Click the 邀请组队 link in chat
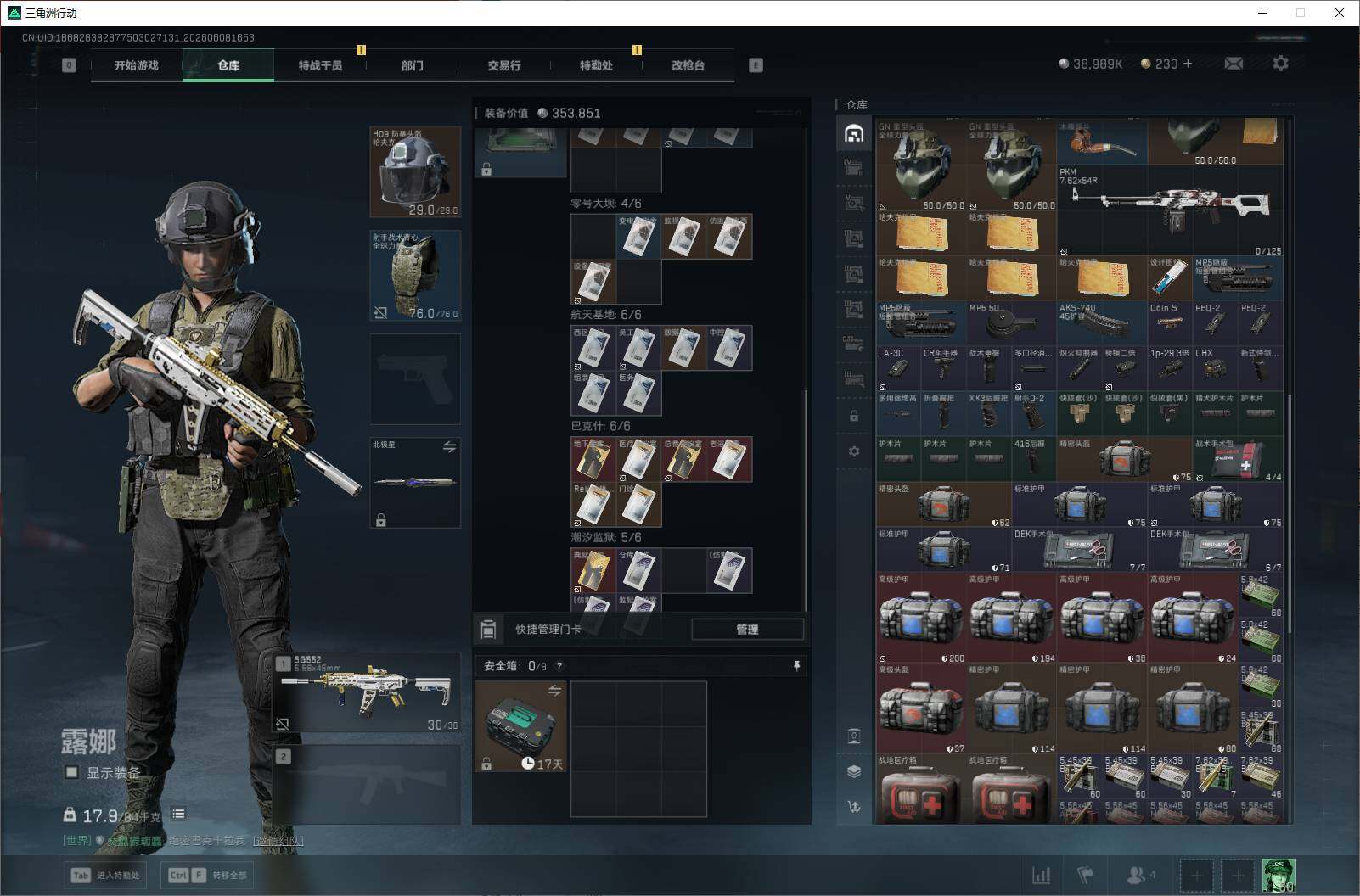This screenshot has width=1360, height=896. coord(278,841)
